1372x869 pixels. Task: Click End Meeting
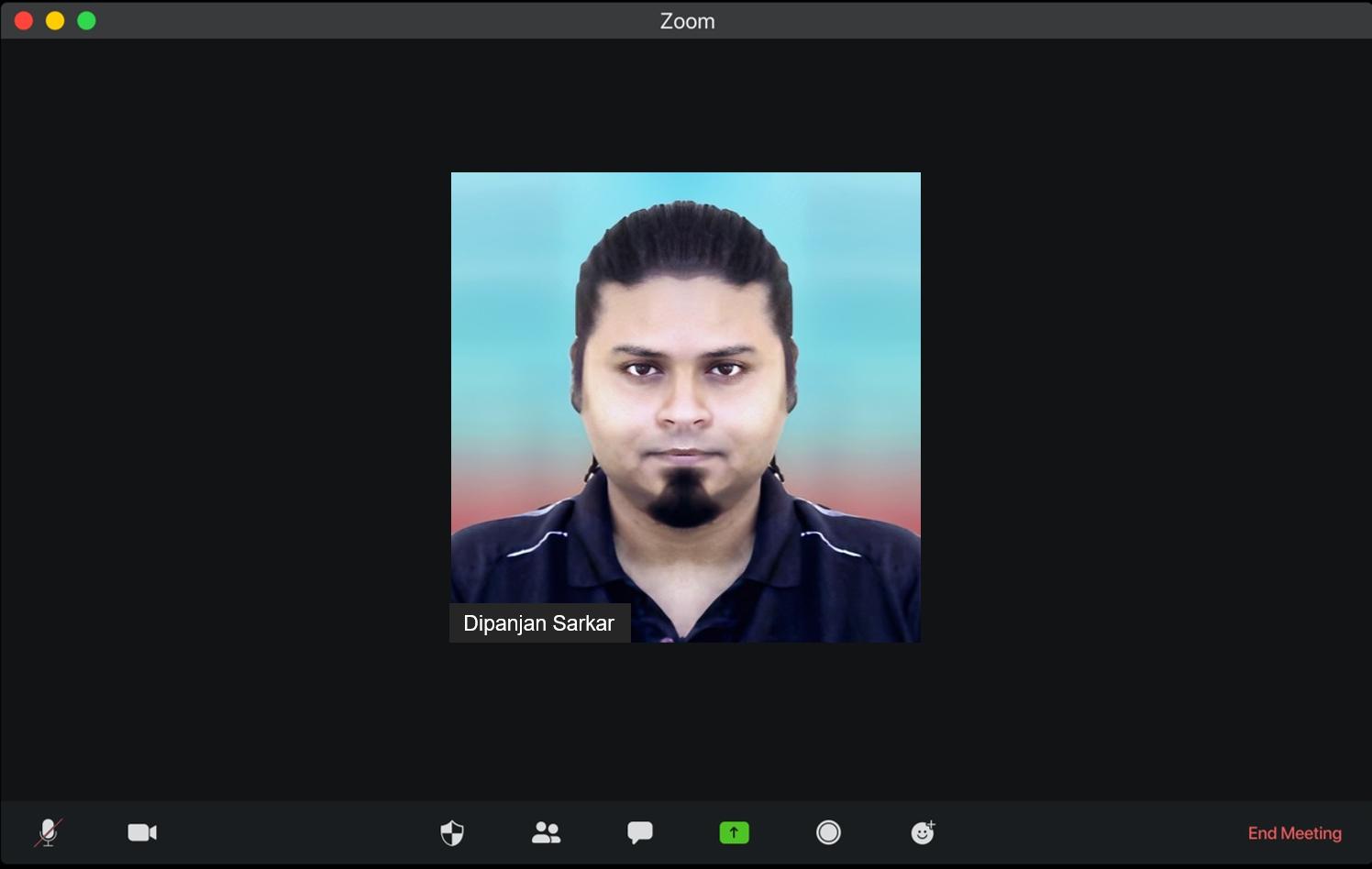(x=1294, y=833)
